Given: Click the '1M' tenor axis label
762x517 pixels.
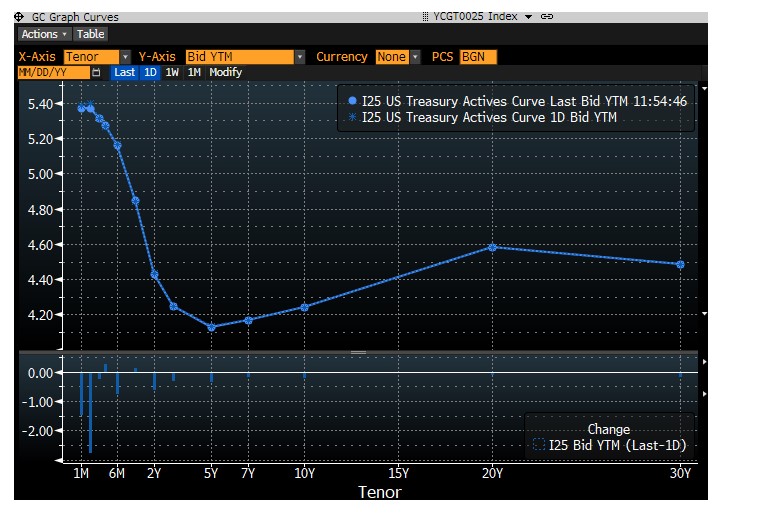Looking at the screenshot, I should [x=81, y=473].
